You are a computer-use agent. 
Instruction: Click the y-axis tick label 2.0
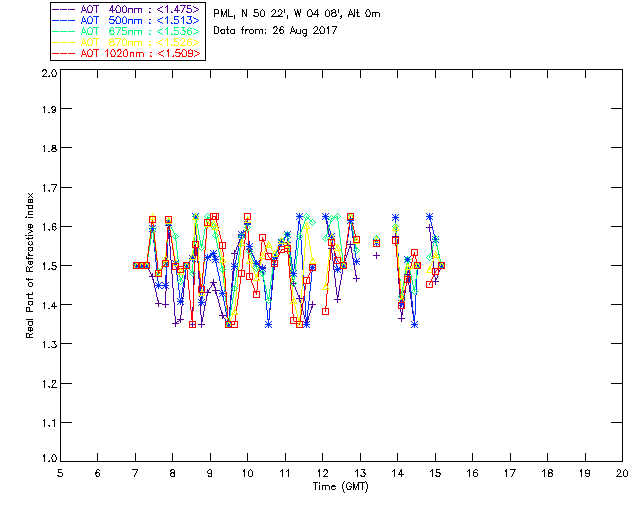(x=49, y=73)
